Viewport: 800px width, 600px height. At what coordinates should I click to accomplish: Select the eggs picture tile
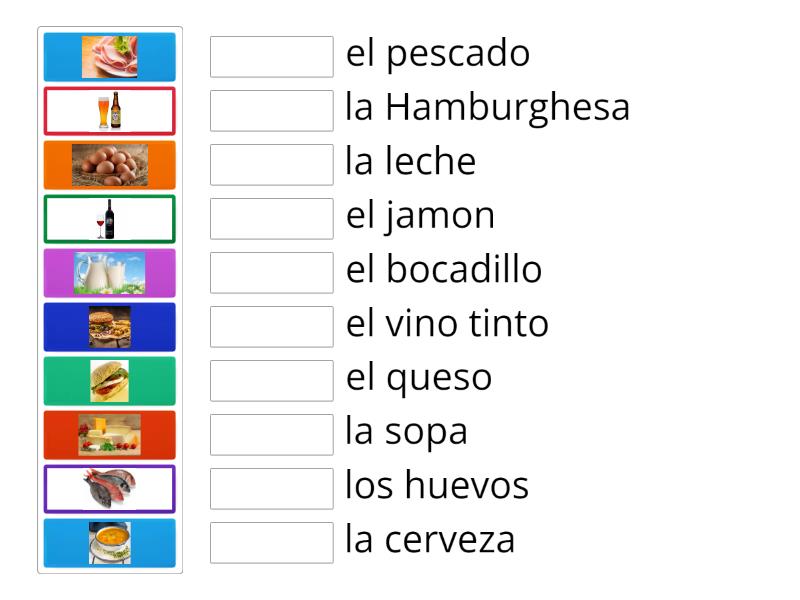110,164
